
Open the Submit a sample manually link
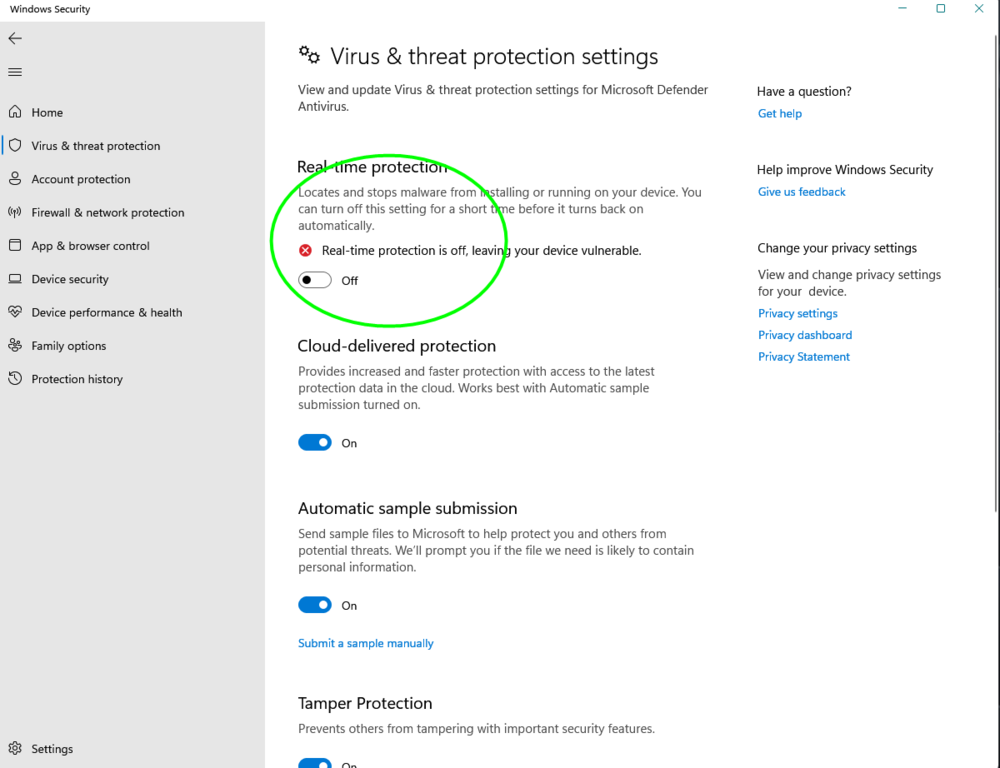(x=366, y=643)
